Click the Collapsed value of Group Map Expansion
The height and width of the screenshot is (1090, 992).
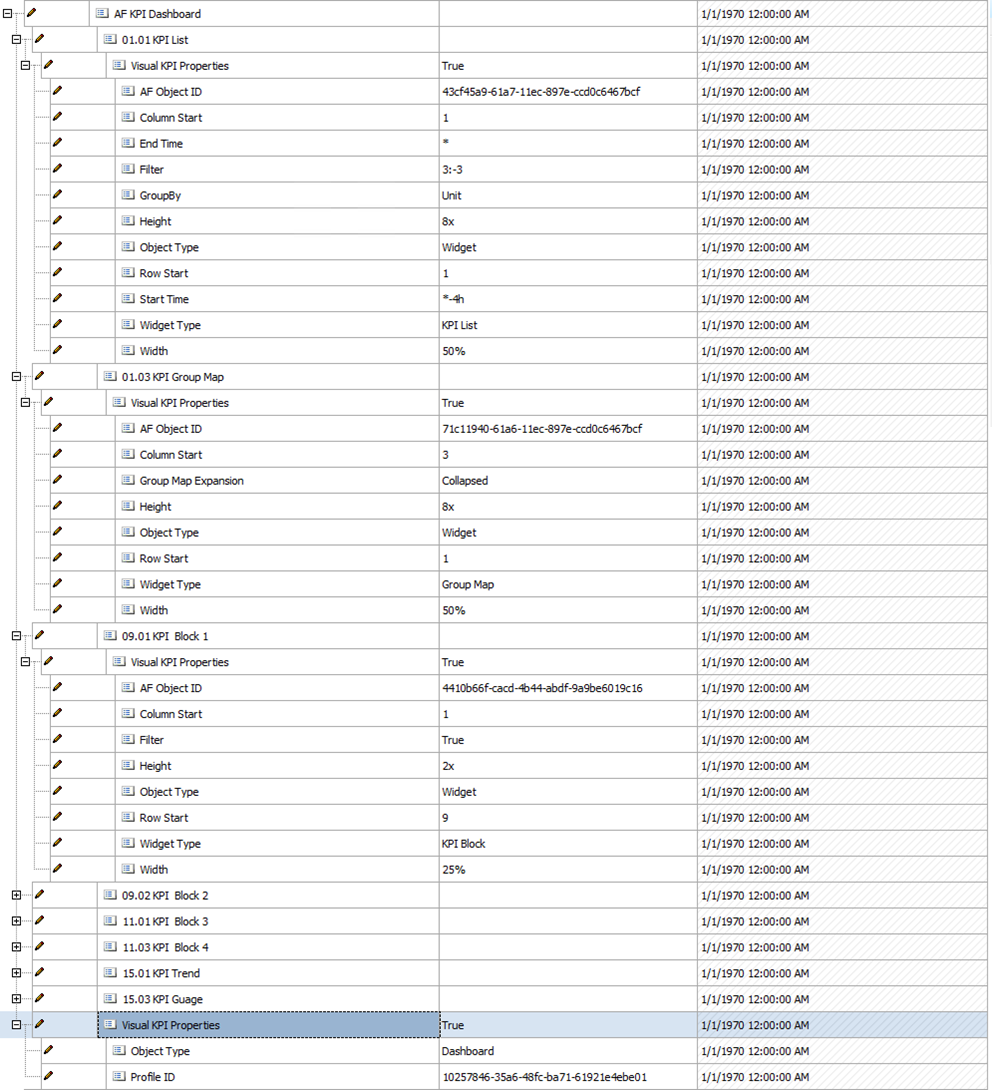[465, 481]
